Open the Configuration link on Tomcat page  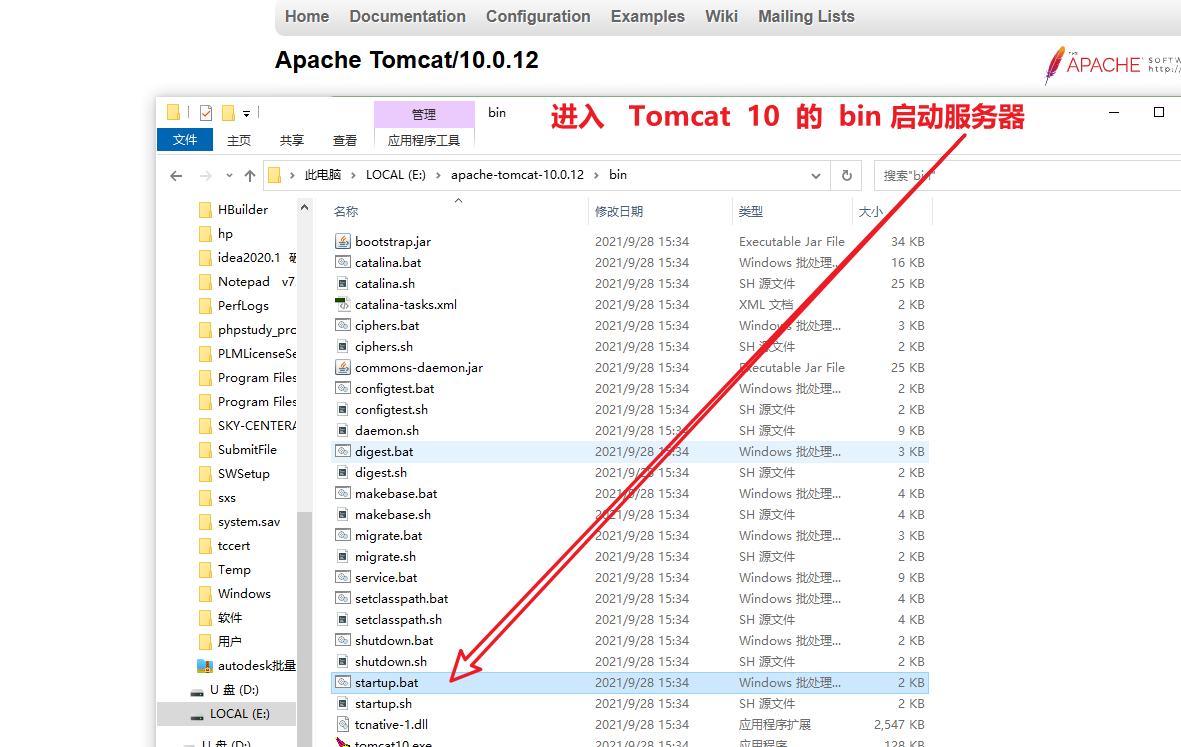point(538,17)
